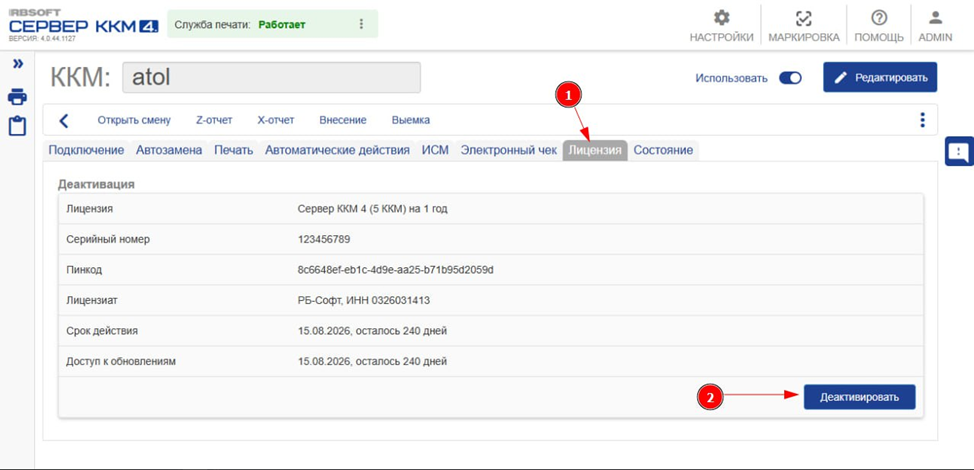974x470 pixels.
Task: Switch to the Состояние tab
Action: pyautogui.click(x=662, y=150)
